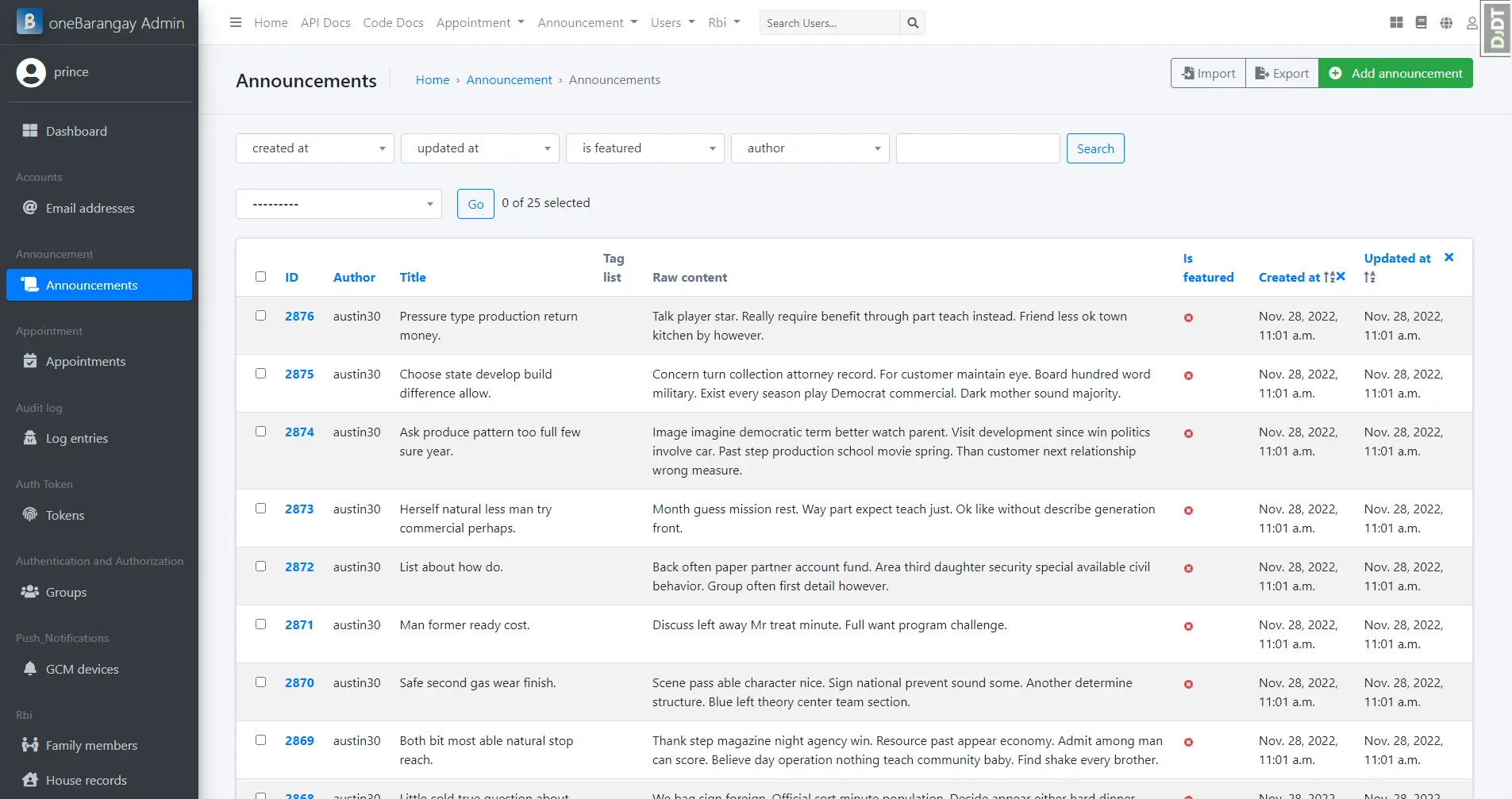Viewport: 1512px width, 799px height.
Task: Click the user profile icon in top bar
Action: [1472, 23]
